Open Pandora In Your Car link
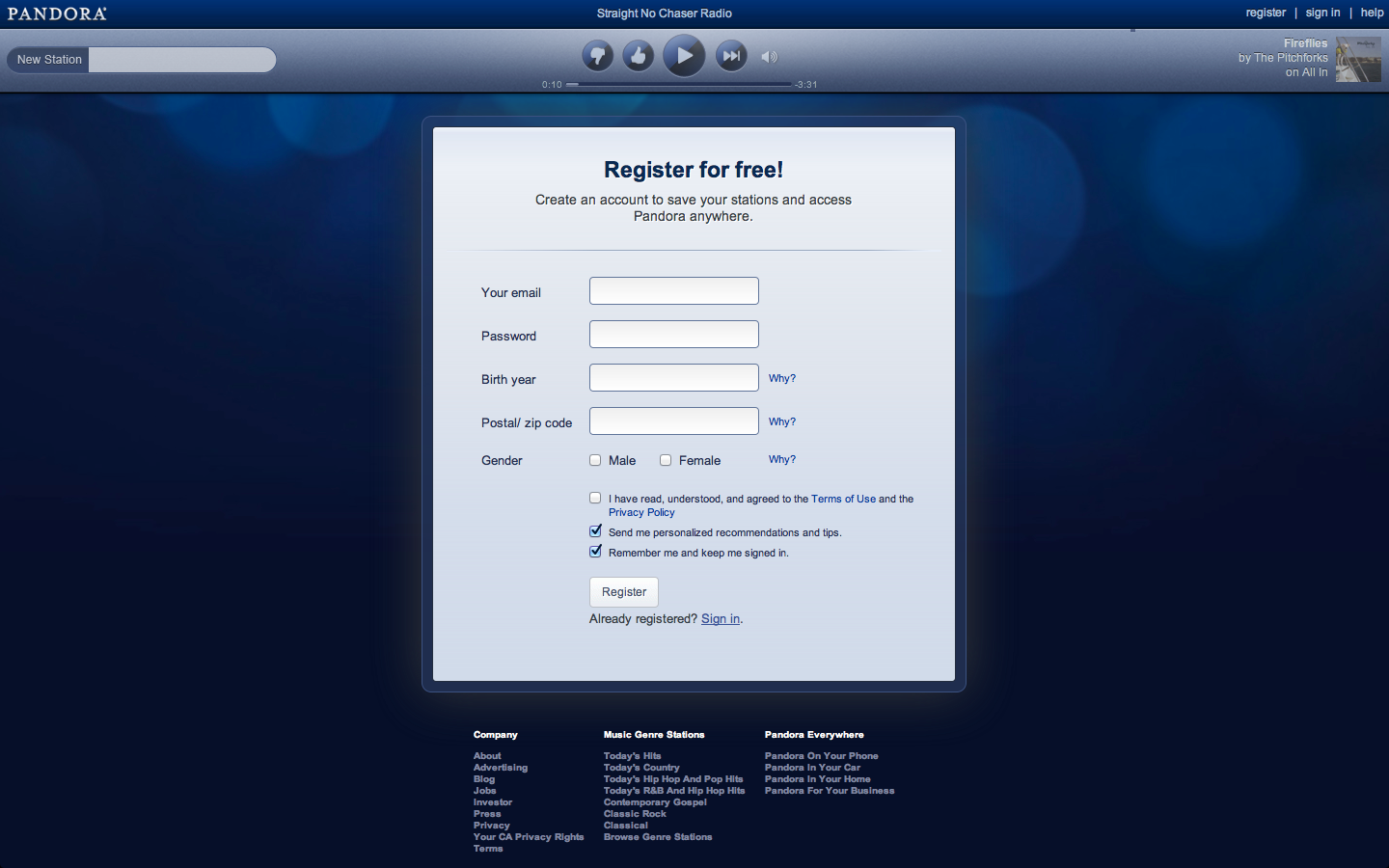 pyautogui.click(x=812, y=768)
